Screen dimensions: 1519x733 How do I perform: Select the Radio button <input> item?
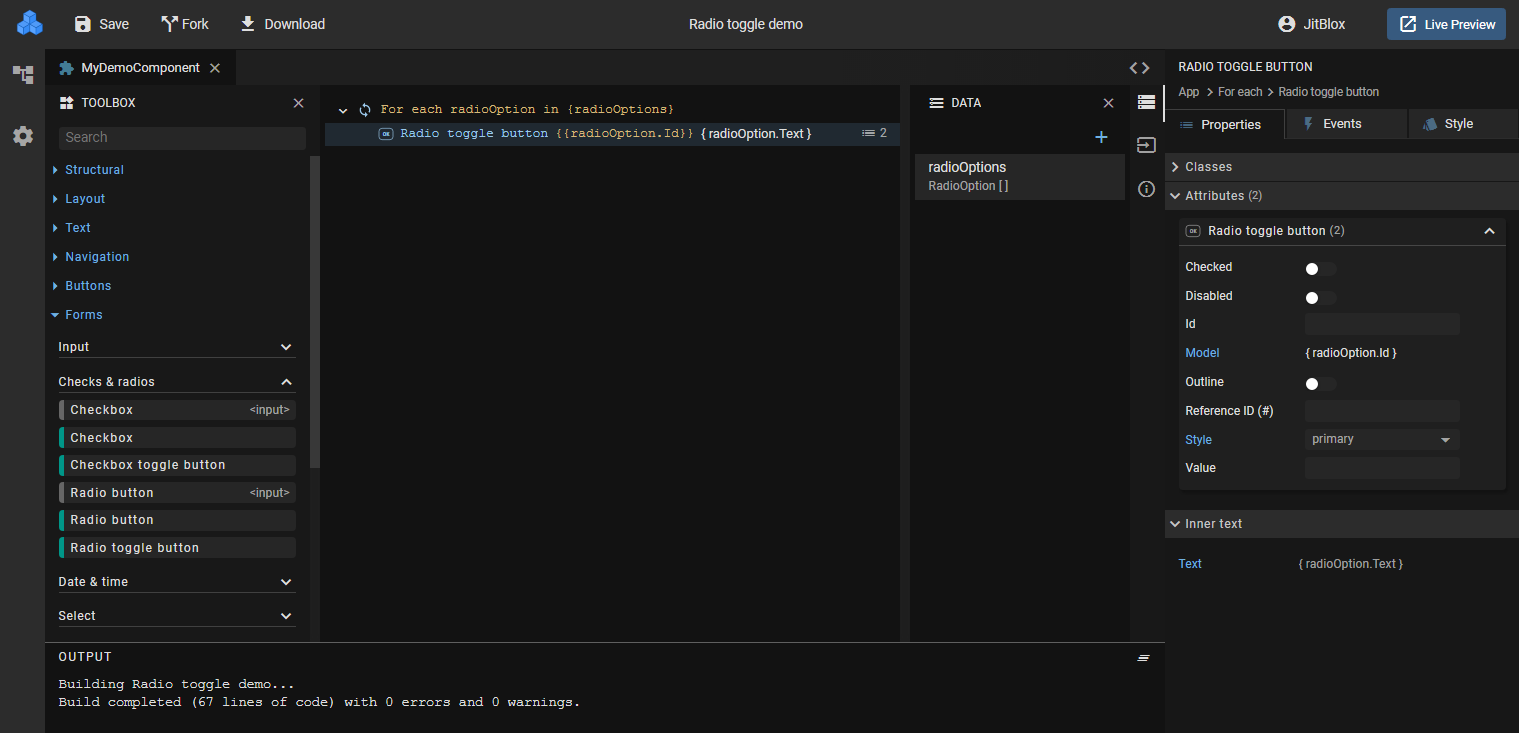pyautogui.click(x=177, y=493)
